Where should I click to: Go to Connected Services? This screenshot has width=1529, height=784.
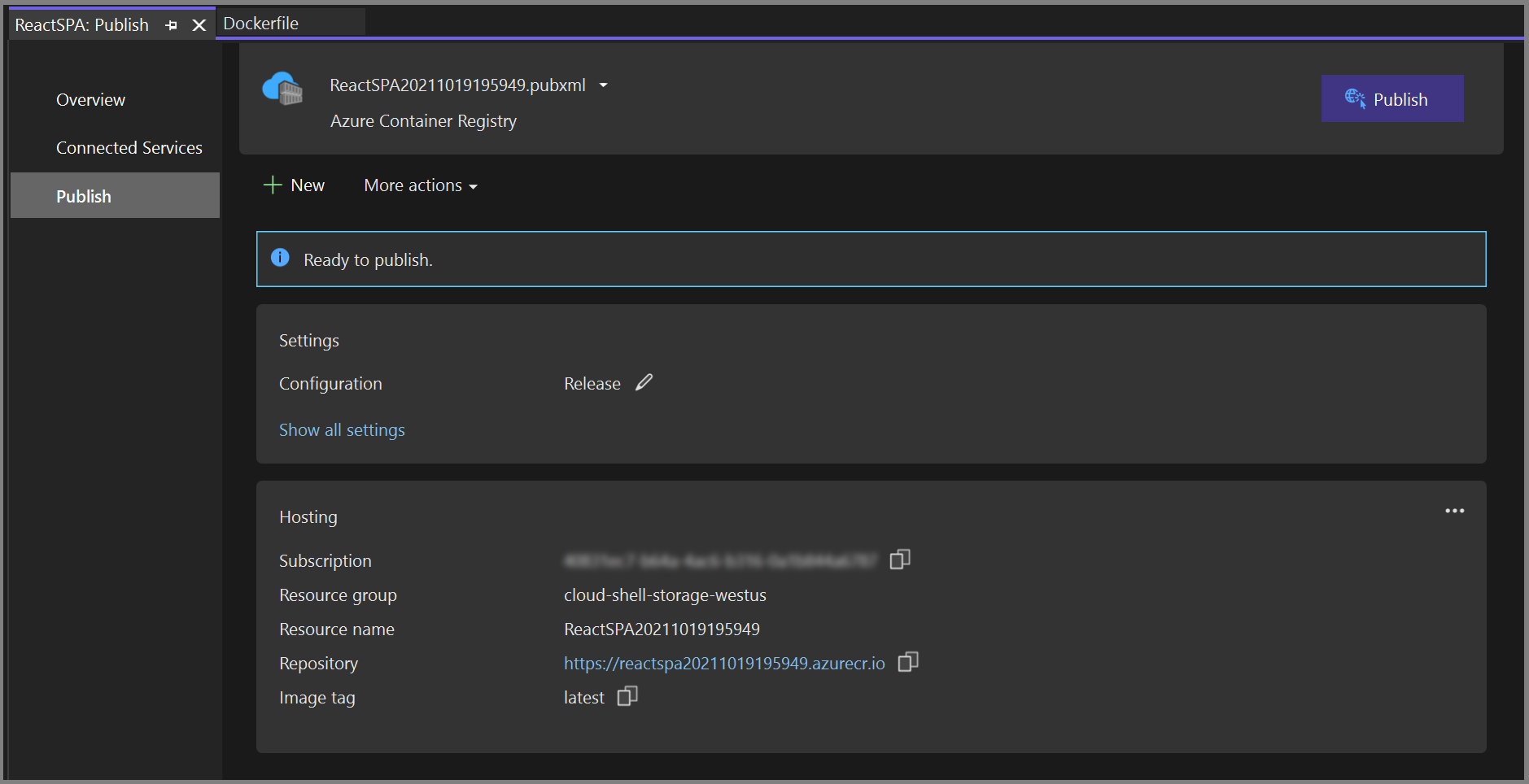[129, 148]
